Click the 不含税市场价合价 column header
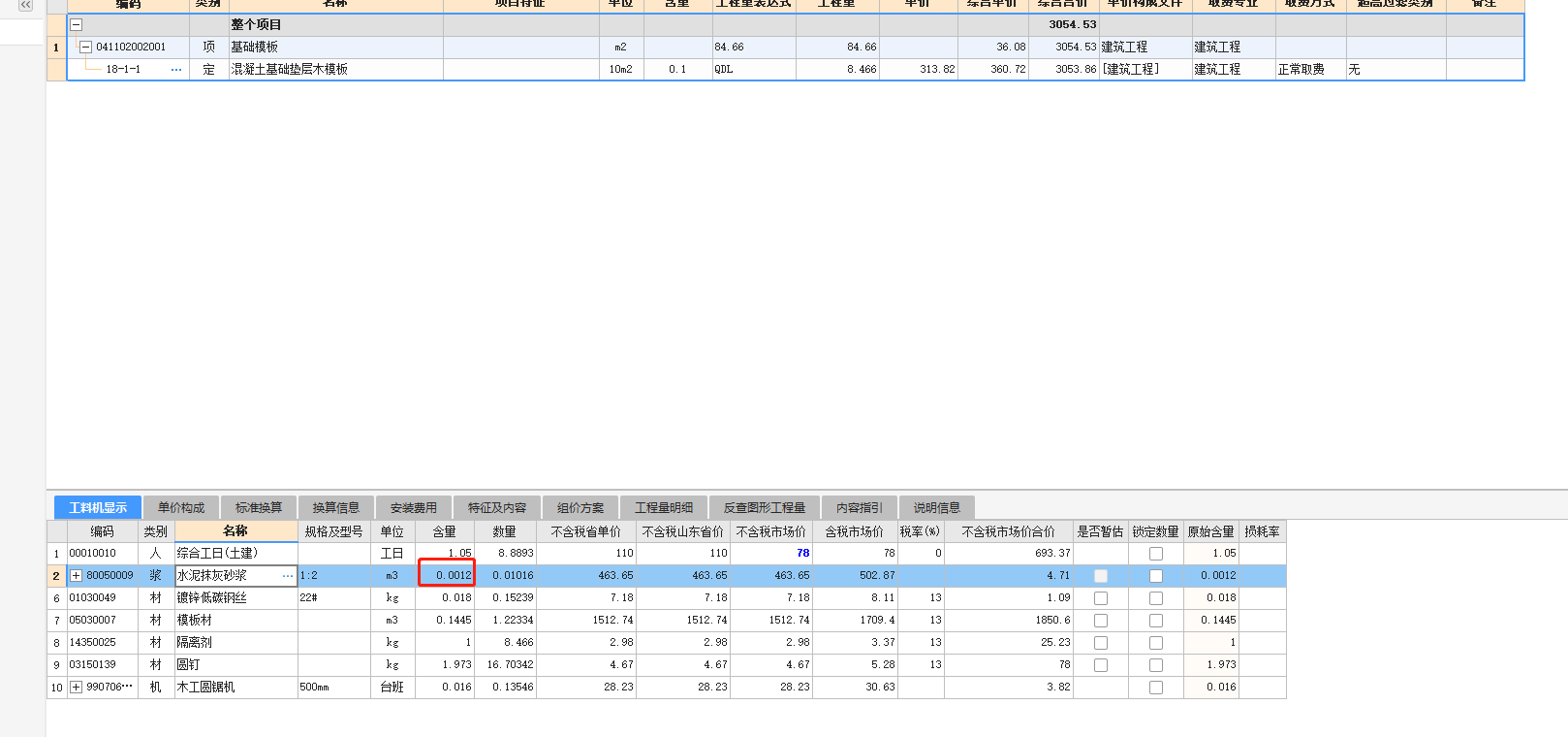The image size is (1568, 737). click(1009, 531)
